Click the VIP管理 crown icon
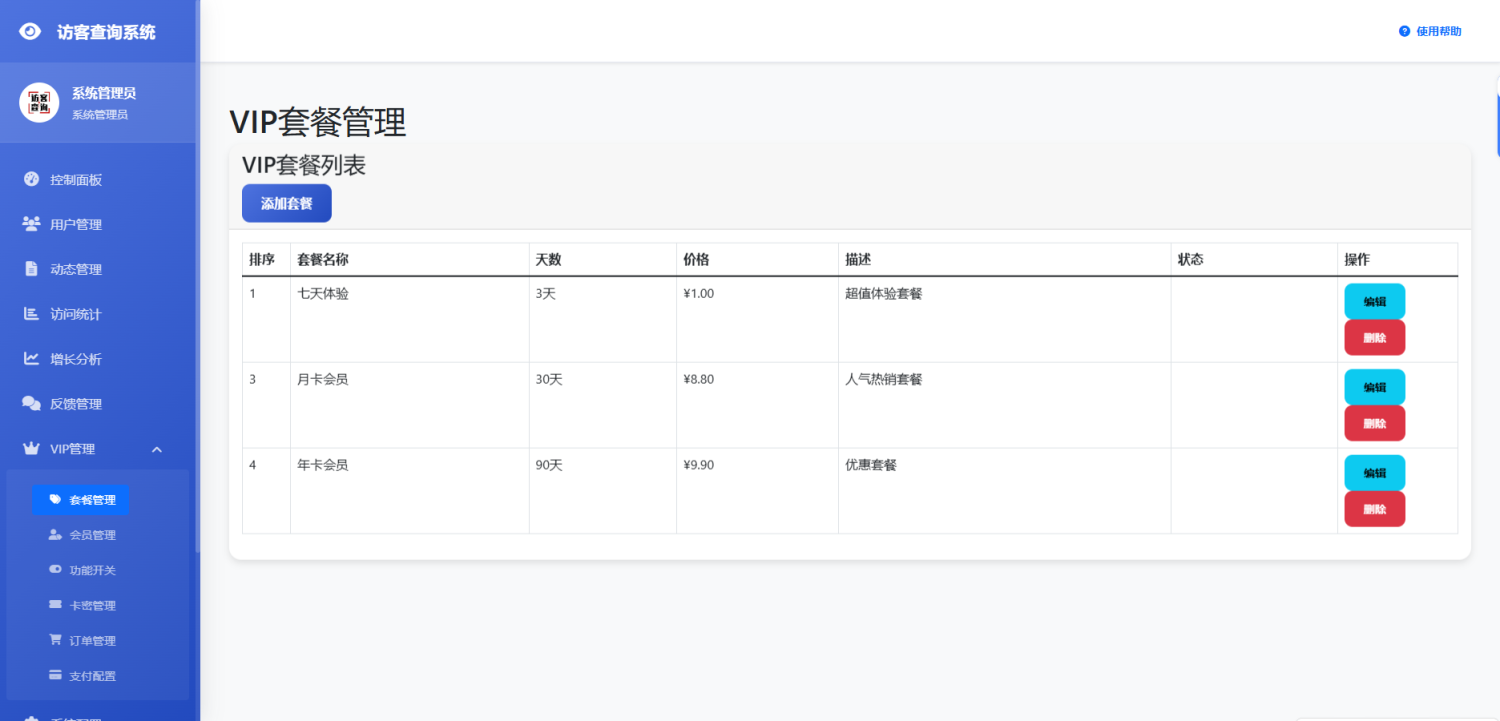This screenshot has width=1500, height=721. pyautogui.click(x=29, y=449)
